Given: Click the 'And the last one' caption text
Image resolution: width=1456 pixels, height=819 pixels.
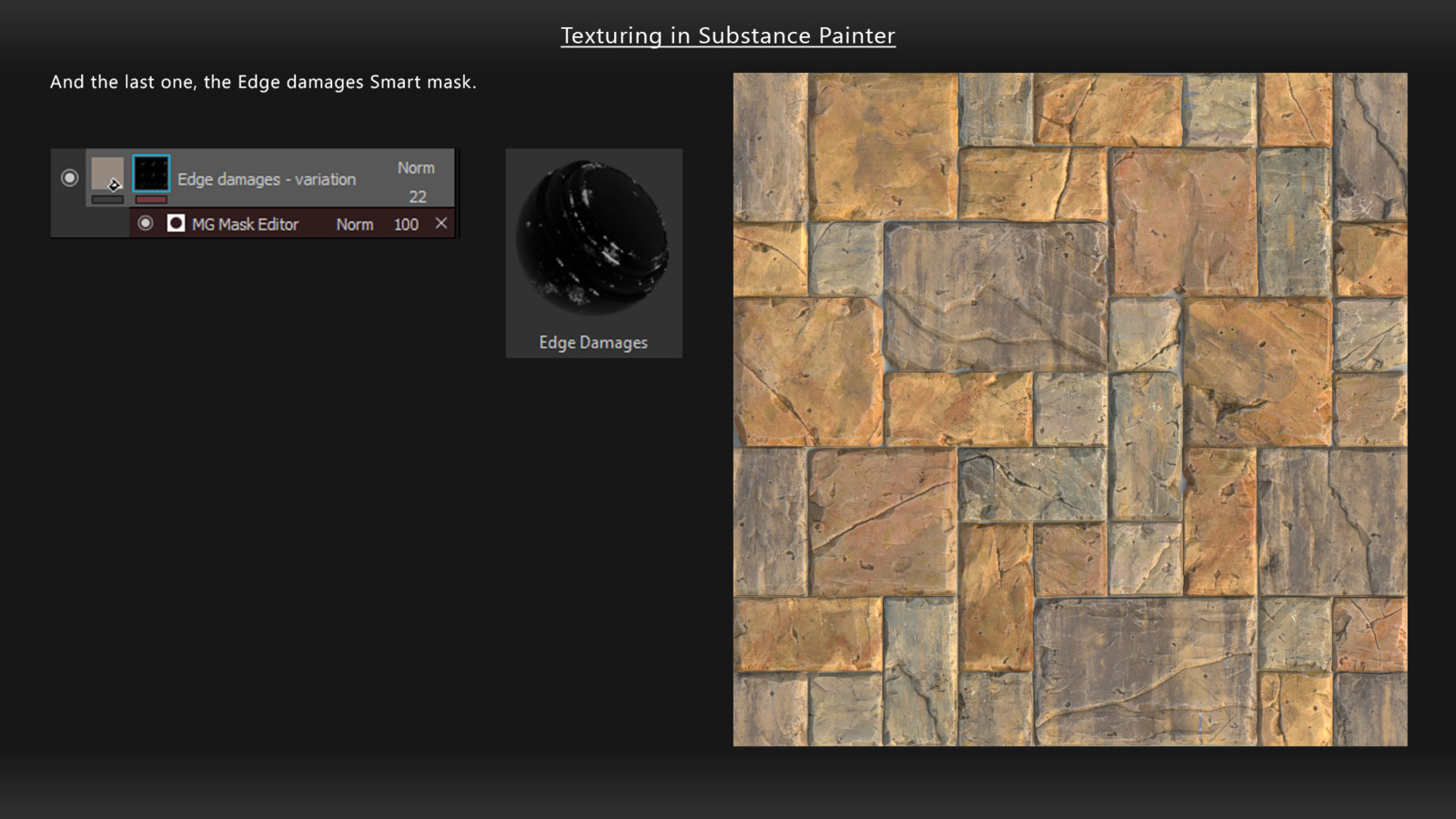Looking at the screenshot, I should (x=263, y=82).
